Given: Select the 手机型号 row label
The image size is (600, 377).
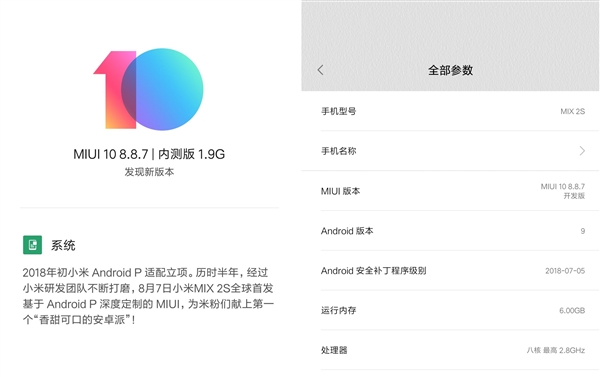Looking at the screenshot, I should [339, 111].
